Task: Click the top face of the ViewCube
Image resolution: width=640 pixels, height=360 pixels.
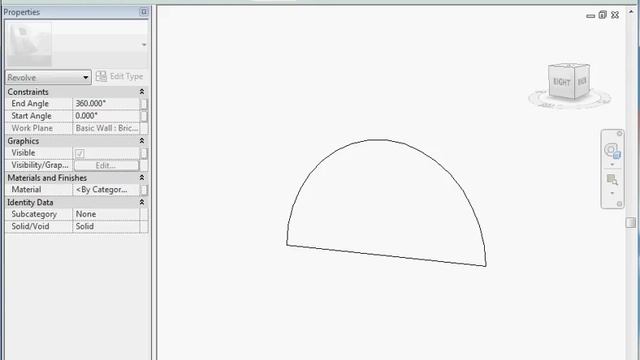Action: pyautogui.click(x=569, y=65)
